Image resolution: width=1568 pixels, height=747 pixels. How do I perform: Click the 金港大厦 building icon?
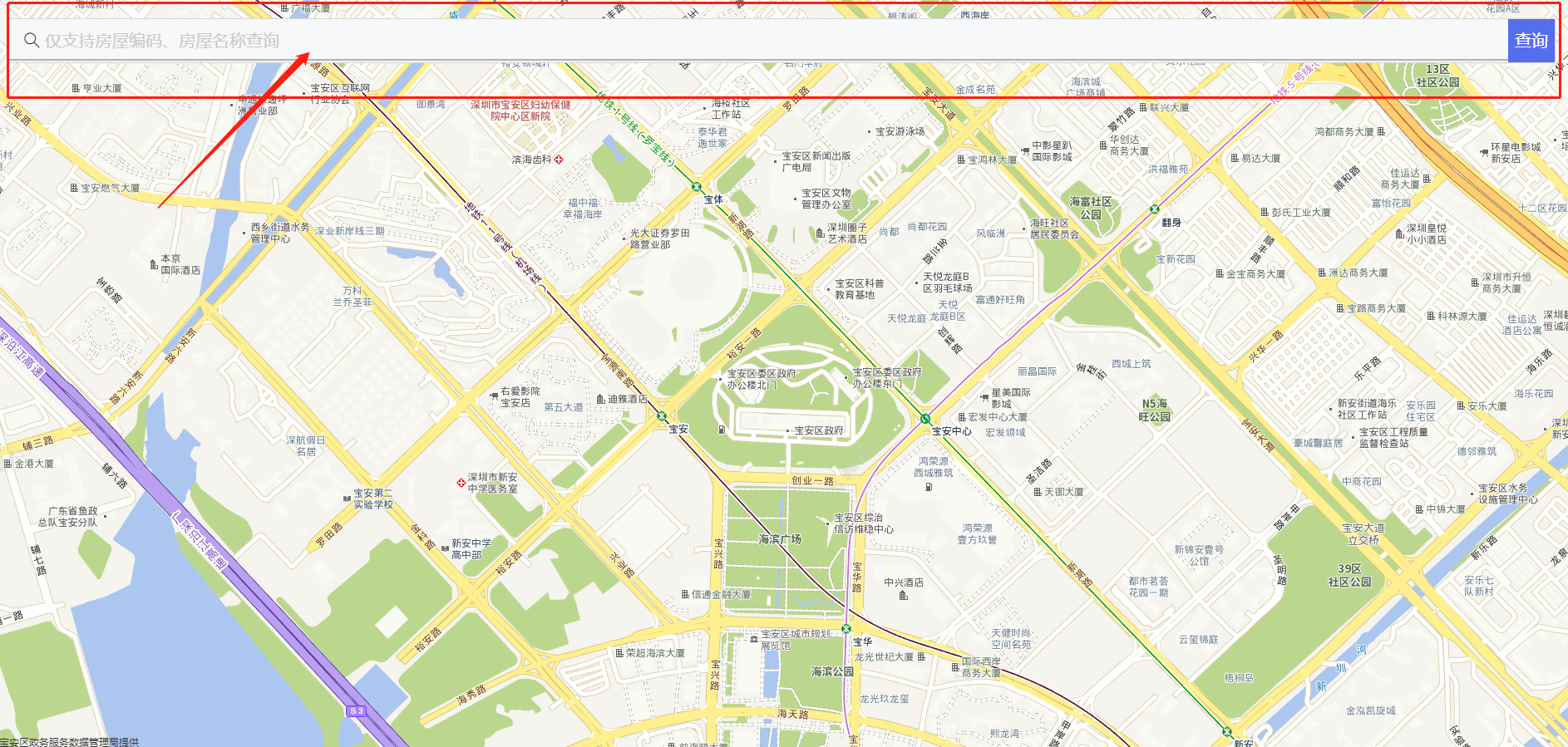(x=8, y=464)
